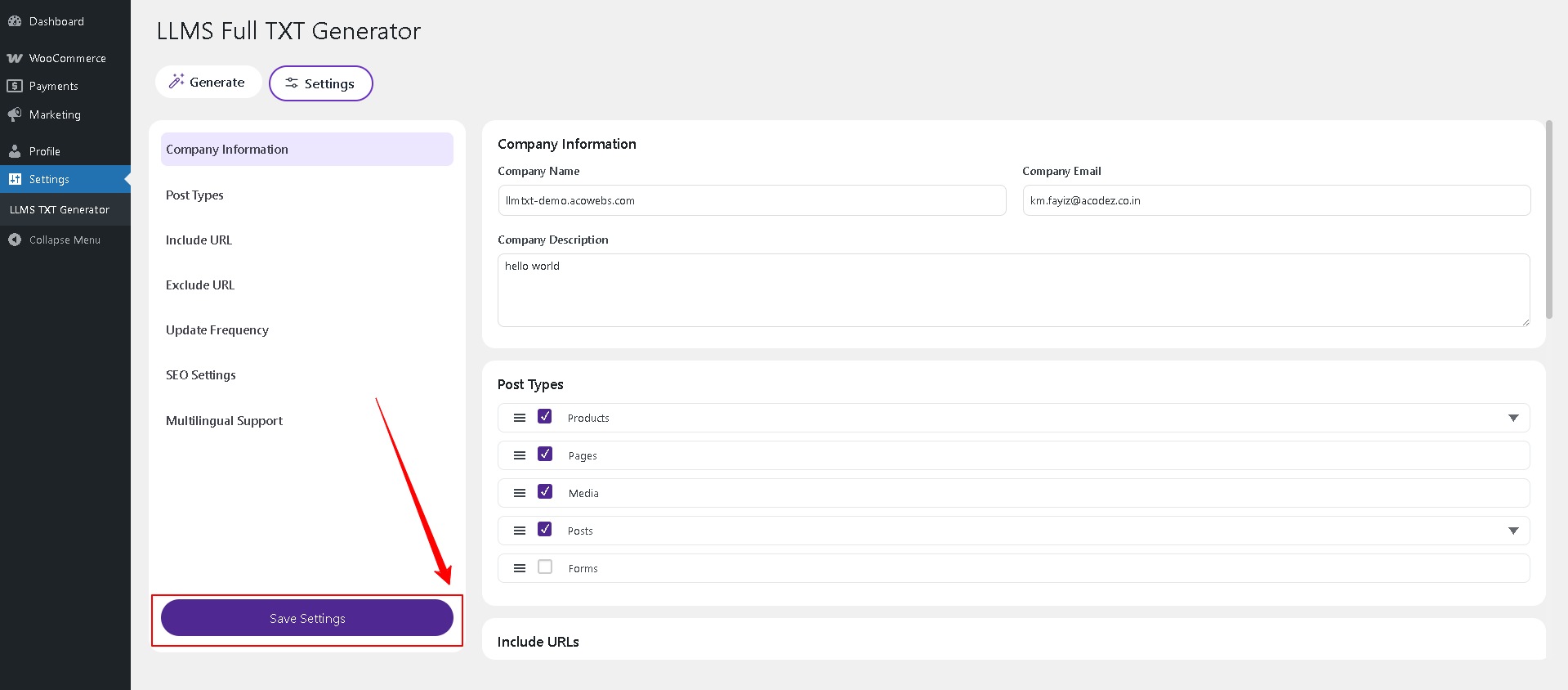
Task: Click the WooCommerce logo icon
Action: 15,58
